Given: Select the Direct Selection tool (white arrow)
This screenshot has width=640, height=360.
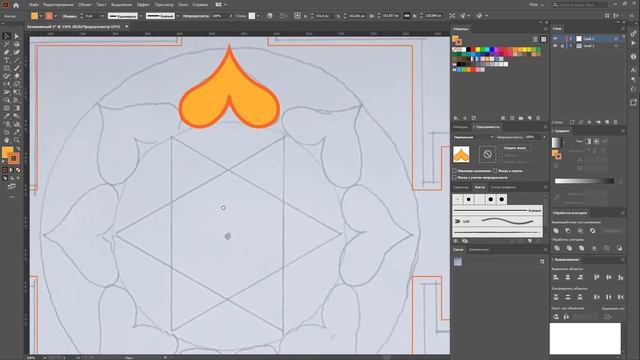Looking at the screenshot, I should tap(17, 36).
